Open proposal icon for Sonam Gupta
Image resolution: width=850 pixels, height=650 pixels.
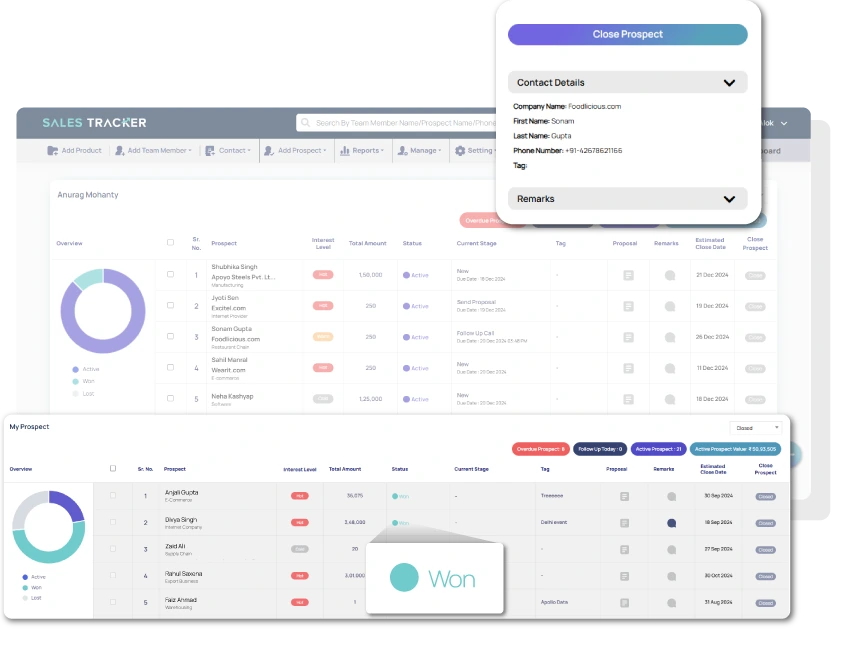628,337
